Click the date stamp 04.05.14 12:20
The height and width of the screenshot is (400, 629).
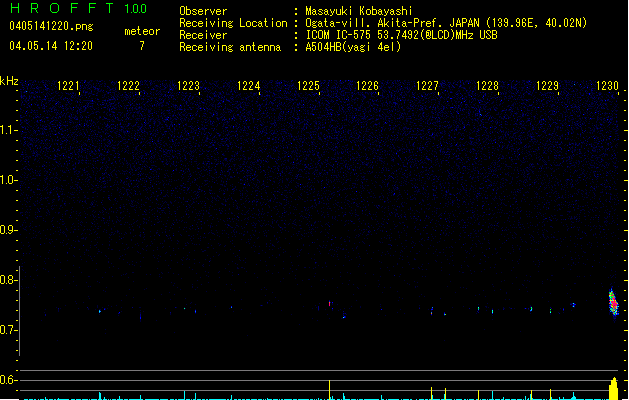[x=51, y=46]
